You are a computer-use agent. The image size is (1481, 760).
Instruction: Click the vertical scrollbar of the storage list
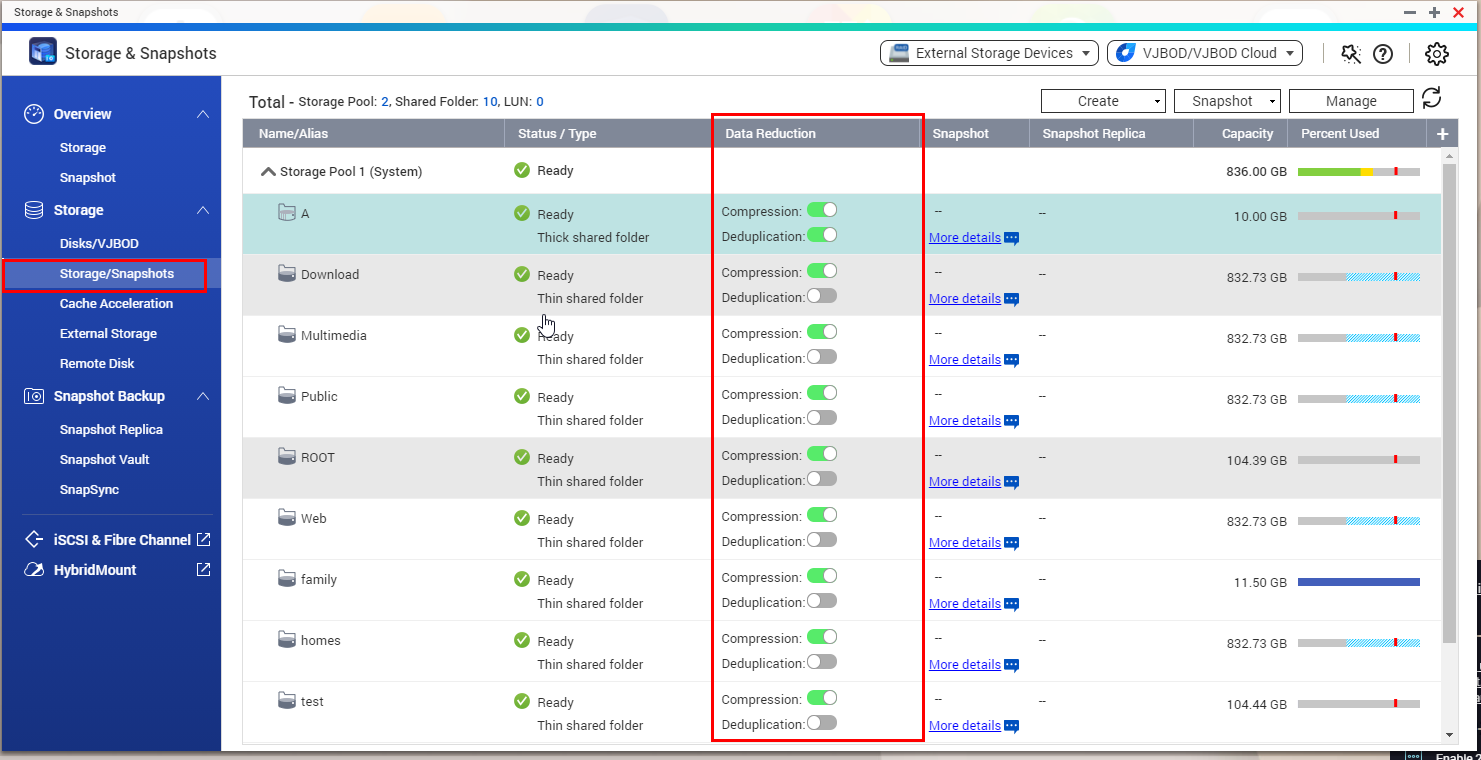pyautogui.click(x=1449, y=400)
